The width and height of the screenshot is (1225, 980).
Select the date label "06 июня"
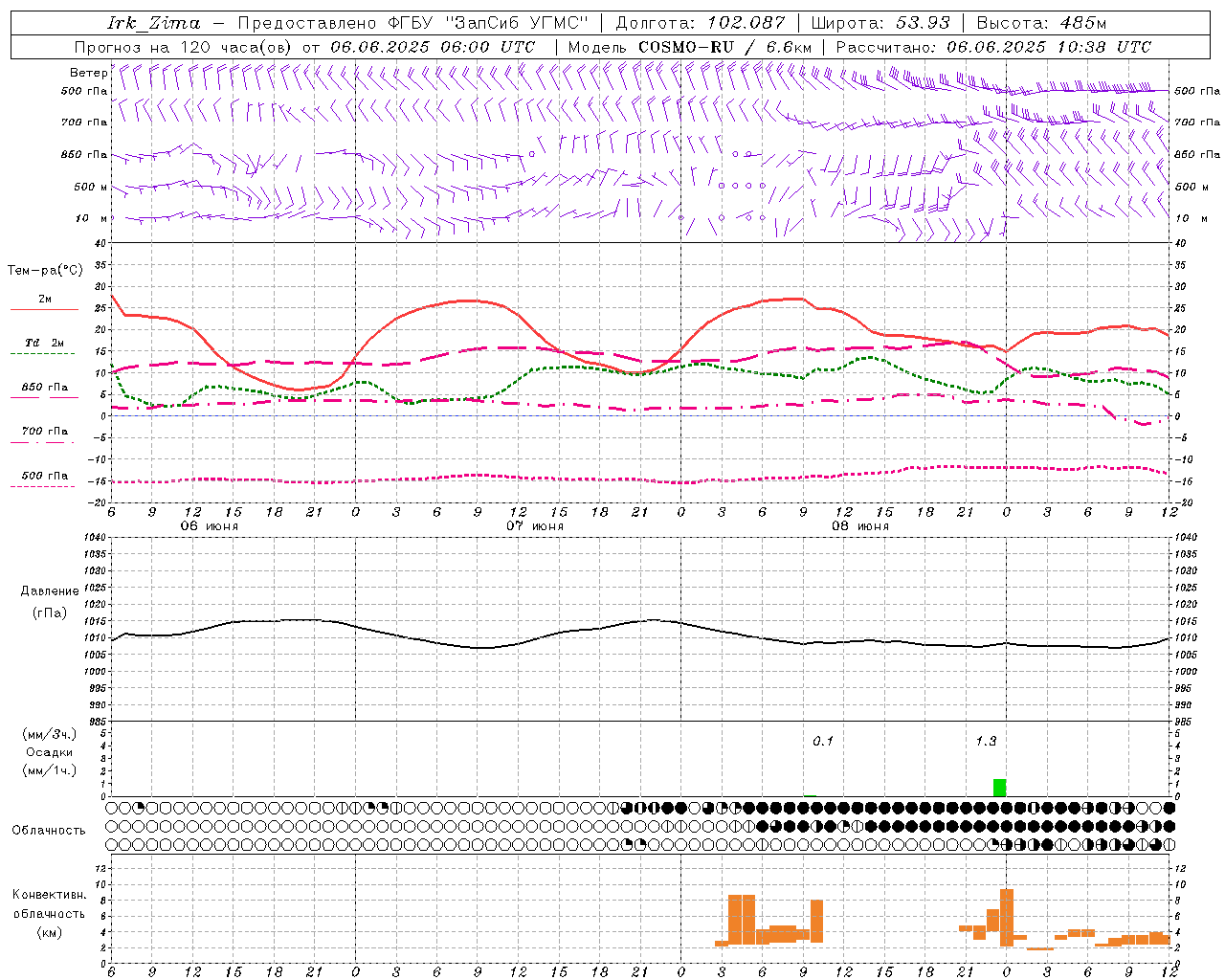[x=210, y=526]
